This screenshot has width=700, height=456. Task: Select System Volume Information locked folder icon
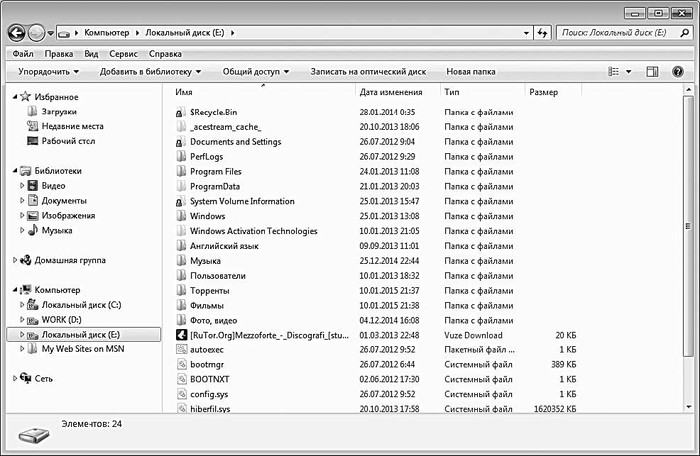(x=180, y=201)
